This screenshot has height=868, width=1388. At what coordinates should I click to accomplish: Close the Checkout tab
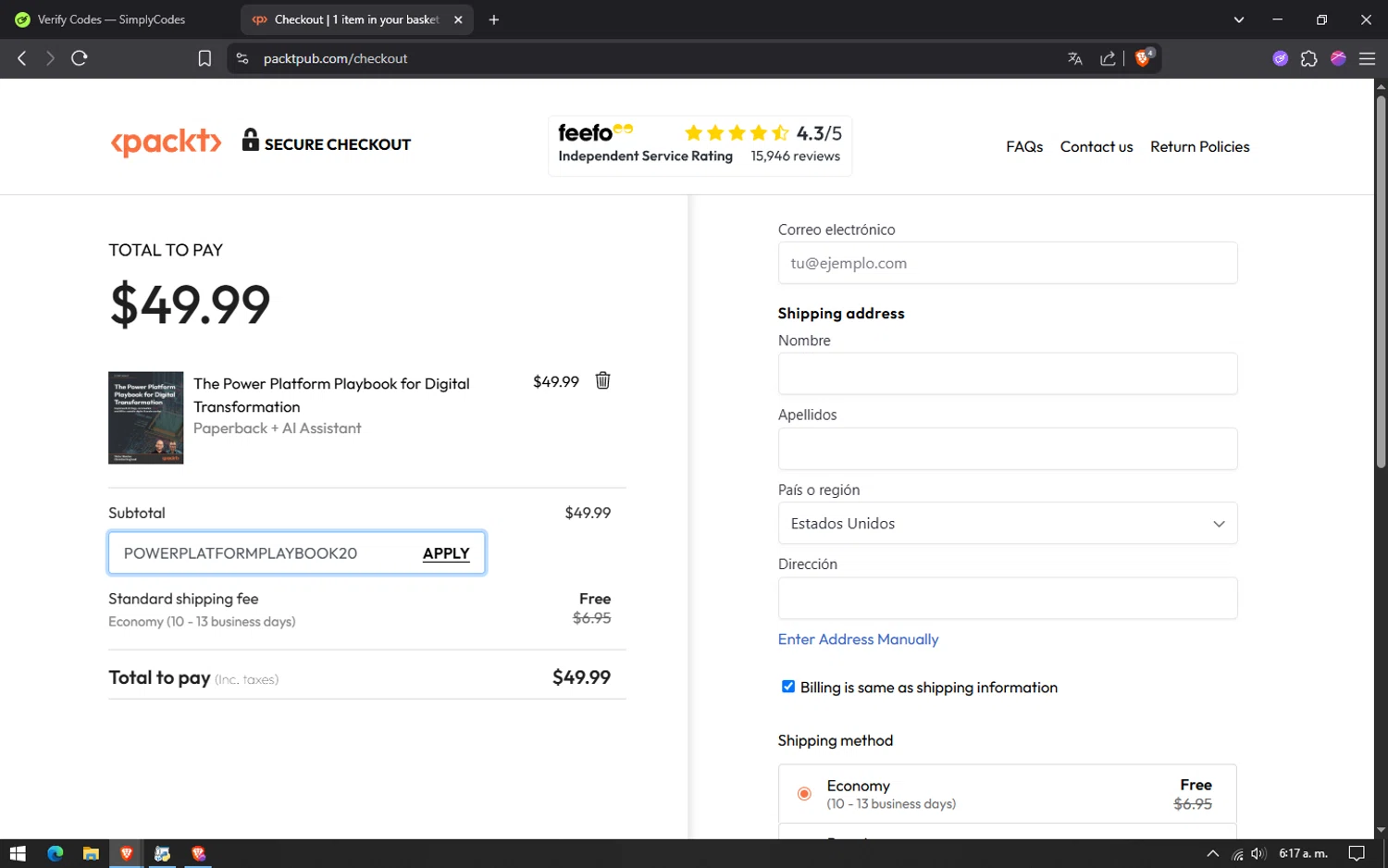click(x=458, y=19)
